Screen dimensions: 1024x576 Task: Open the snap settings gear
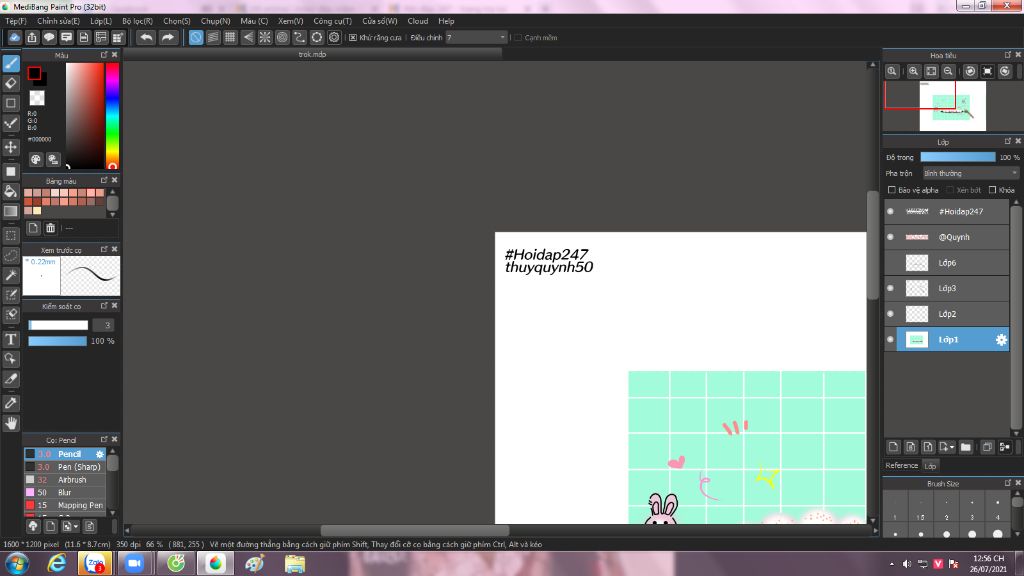pos(334,38)
